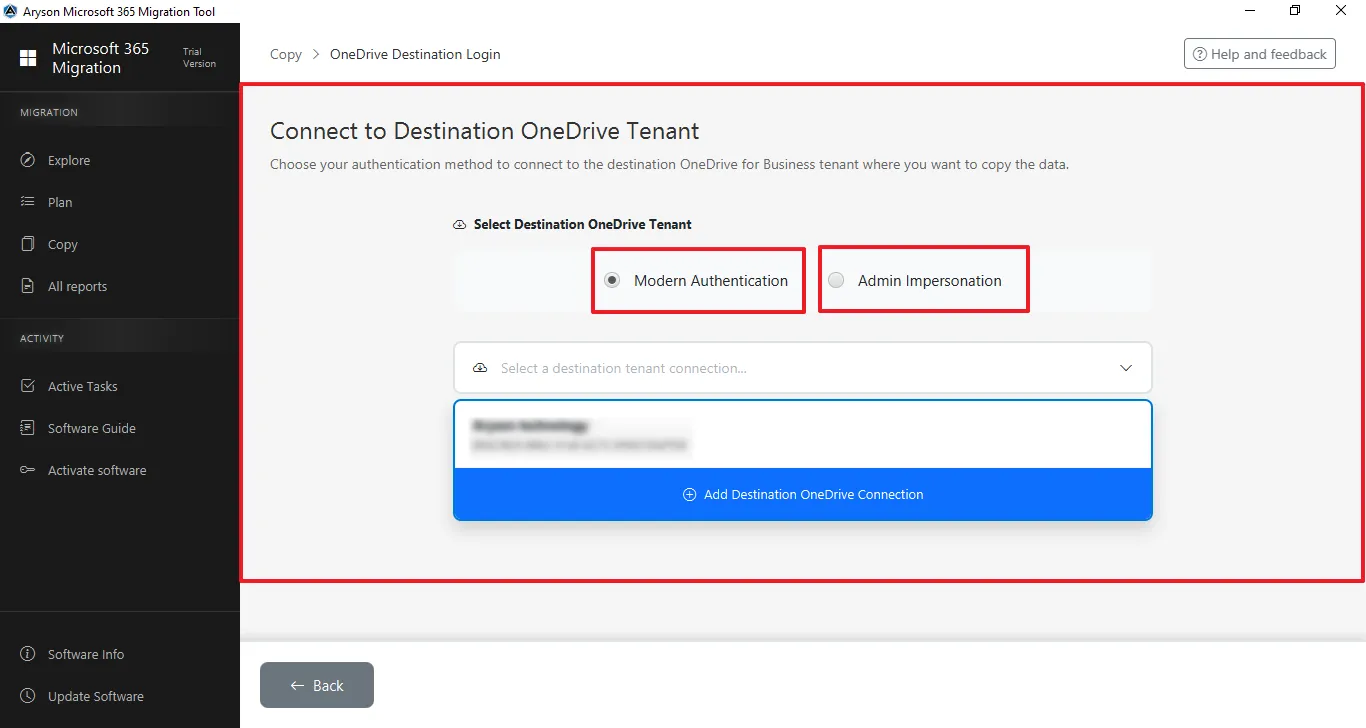Click the Plan list icon in sidebar
This screenshot has height=728, width=1366.
(x=28, y=202)
